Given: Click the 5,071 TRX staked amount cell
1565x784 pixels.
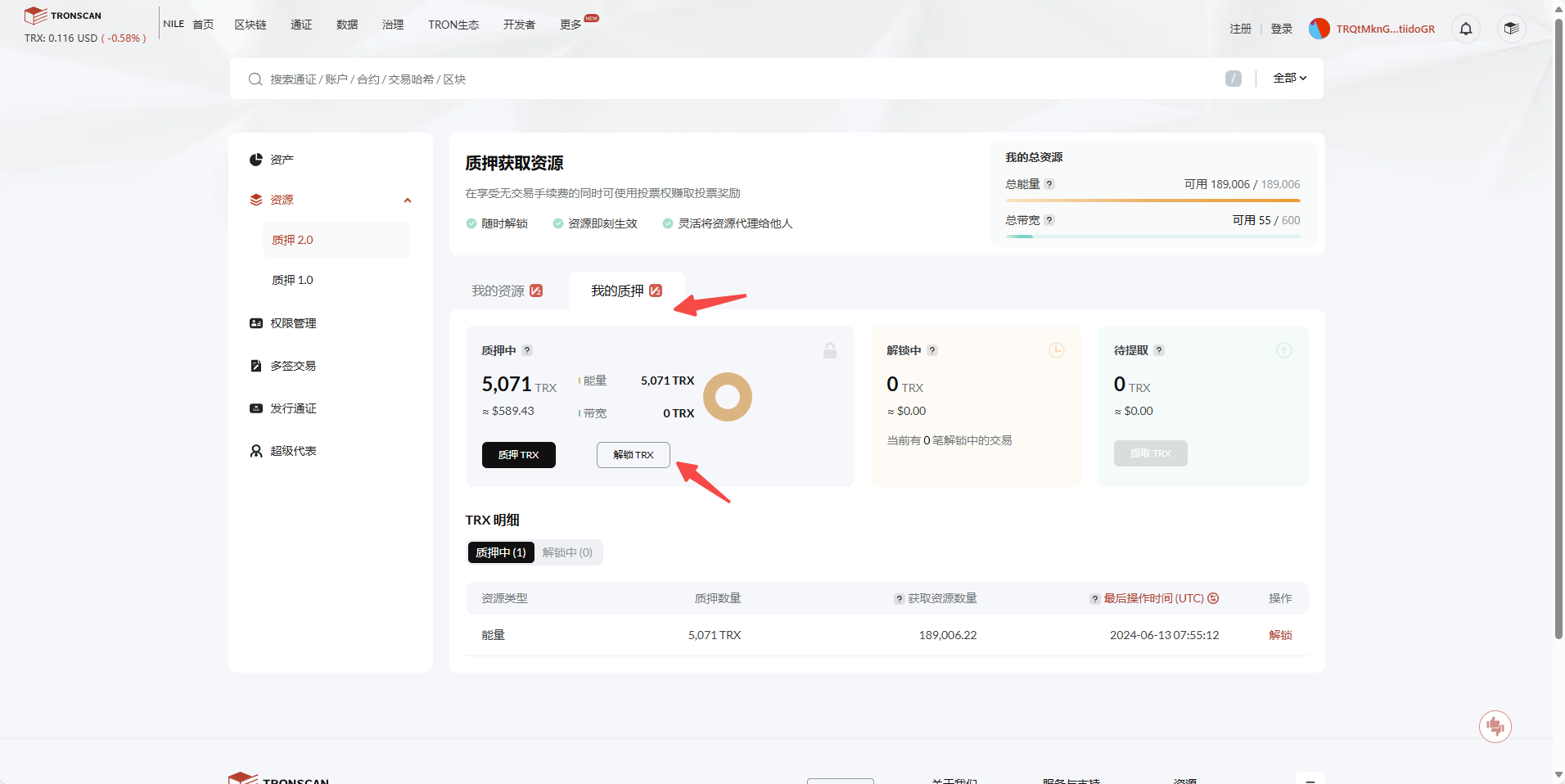Looking at the screenshot, I should (715, 635).
